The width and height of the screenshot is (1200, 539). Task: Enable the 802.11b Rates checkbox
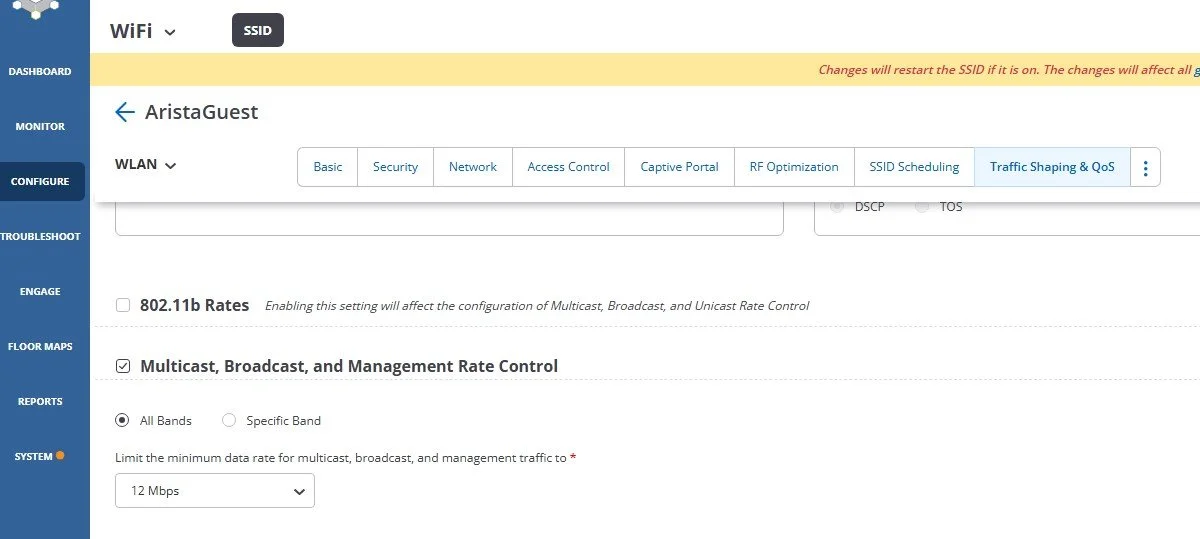[123, 305]
